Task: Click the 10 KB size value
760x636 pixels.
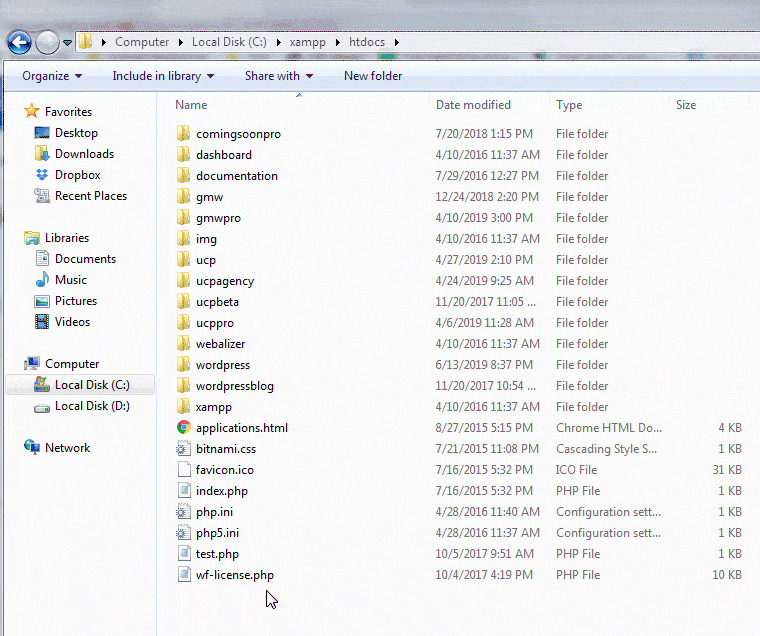Action: [727, 575]
